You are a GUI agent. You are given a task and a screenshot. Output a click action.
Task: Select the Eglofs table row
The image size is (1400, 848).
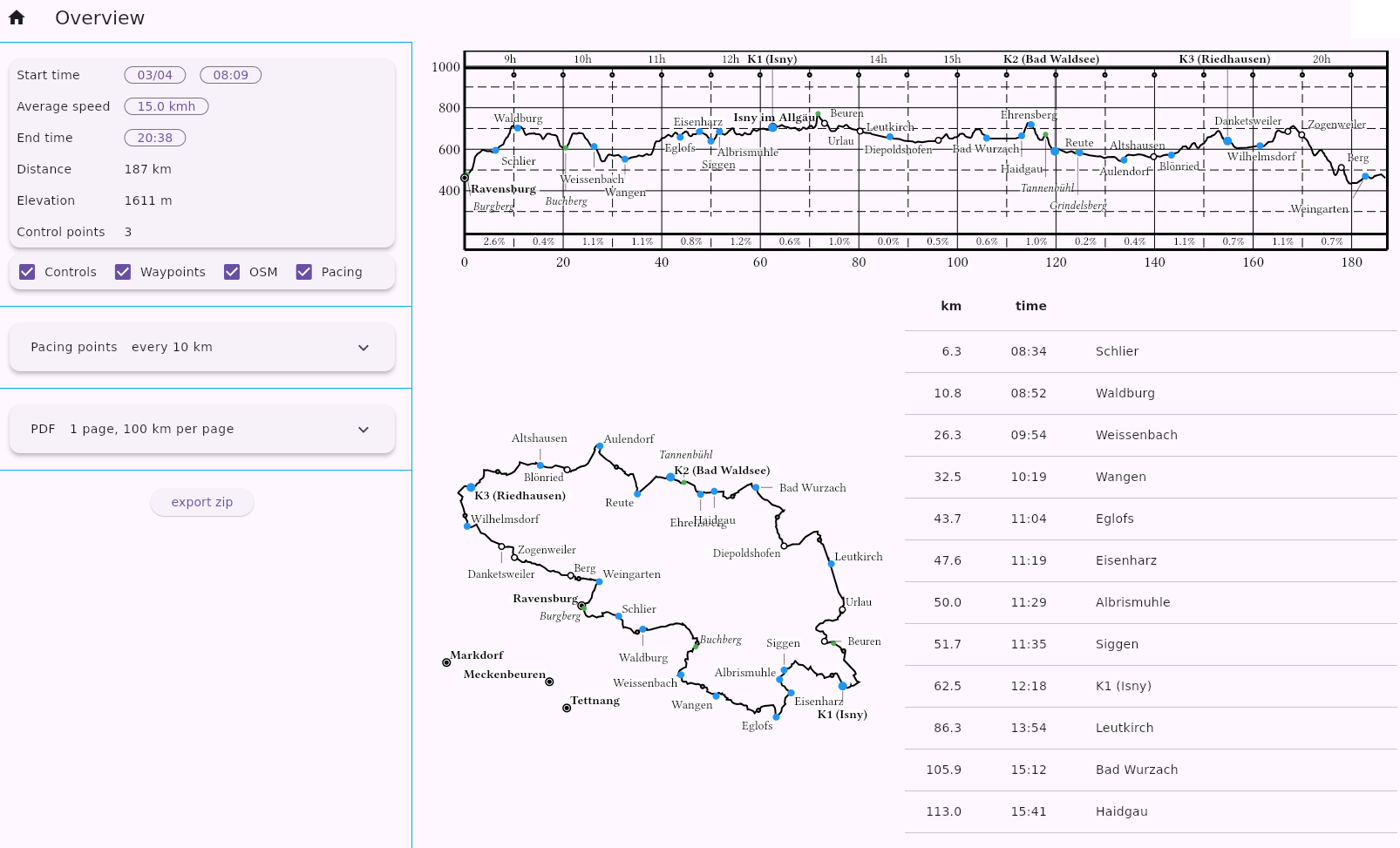[1151, 519]
